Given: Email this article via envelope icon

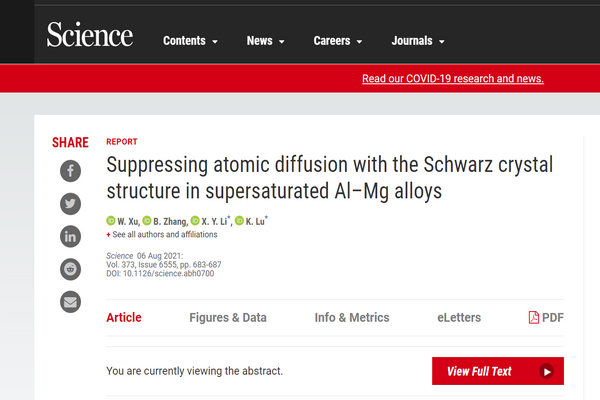Looking at the screenshot, I should coord(70,302).
